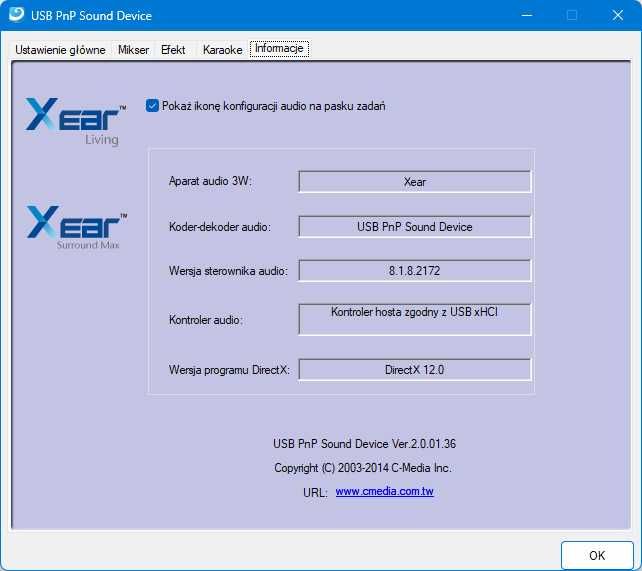Confirm with the OK button
Screen dimensions: 642x571
(597, 555)
